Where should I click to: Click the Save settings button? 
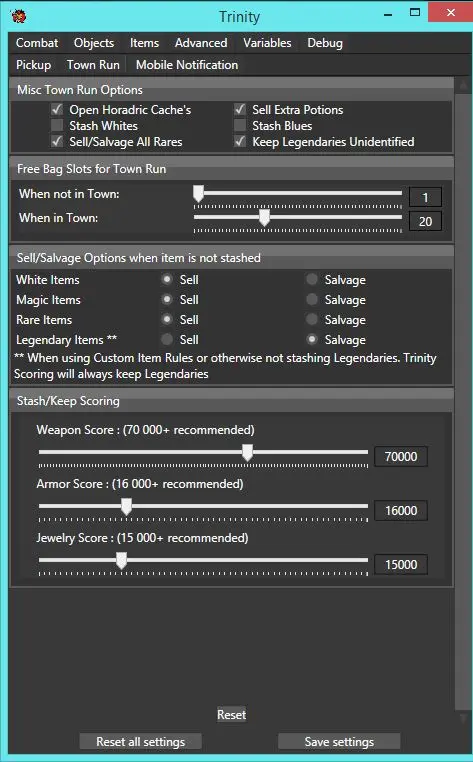pos(339,742)
